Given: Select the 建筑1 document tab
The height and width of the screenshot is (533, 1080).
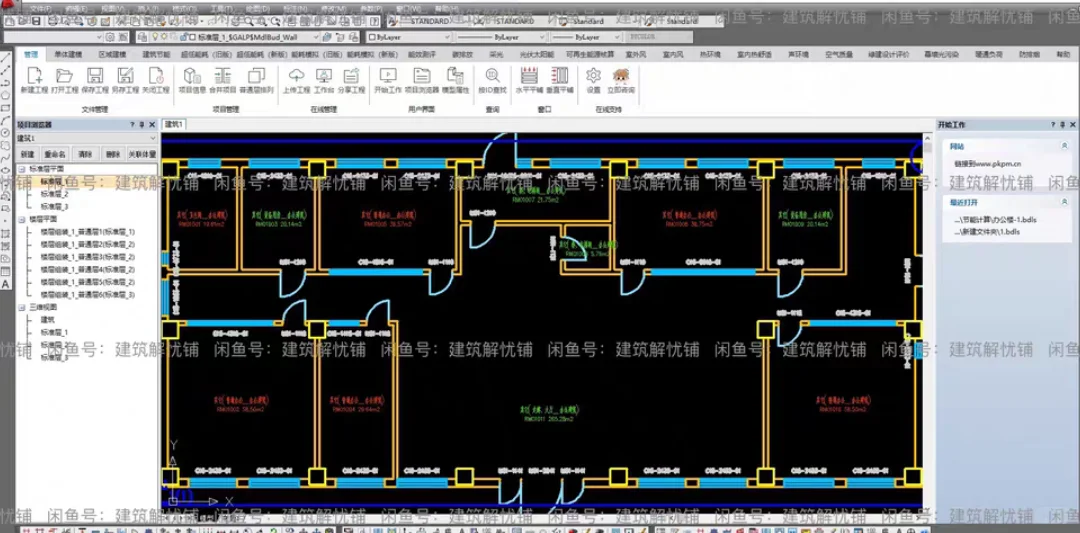Looking at the screenshot, I should coord(174,124).
